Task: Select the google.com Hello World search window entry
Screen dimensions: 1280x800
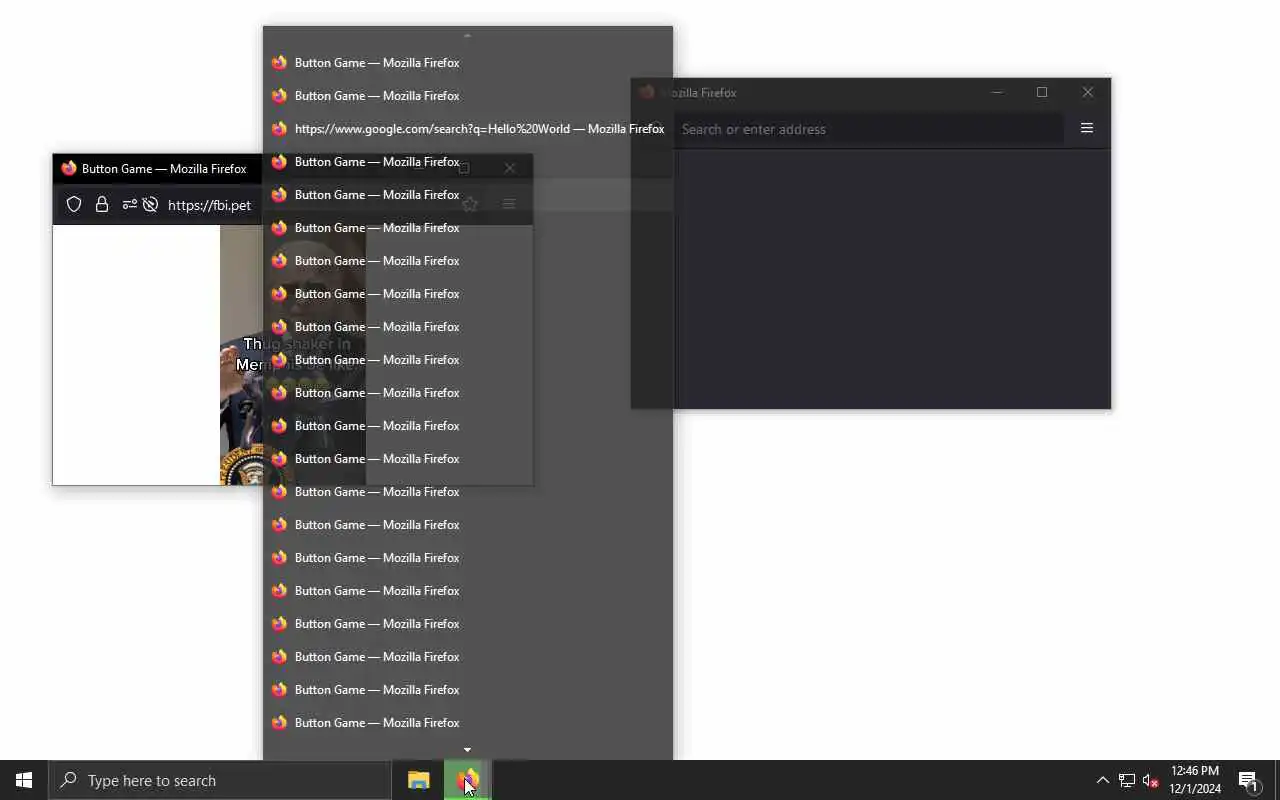Action: click(468, 129)
